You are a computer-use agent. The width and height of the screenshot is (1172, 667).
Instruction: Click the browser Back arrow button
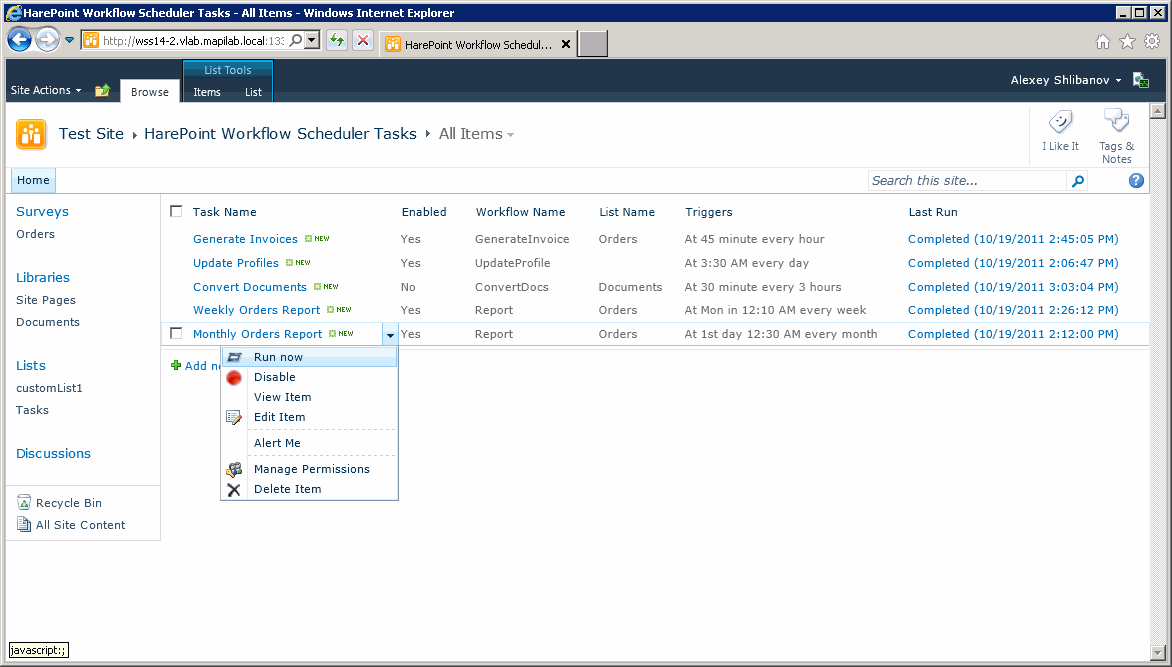pyautogui.click(x=19, y=40)
